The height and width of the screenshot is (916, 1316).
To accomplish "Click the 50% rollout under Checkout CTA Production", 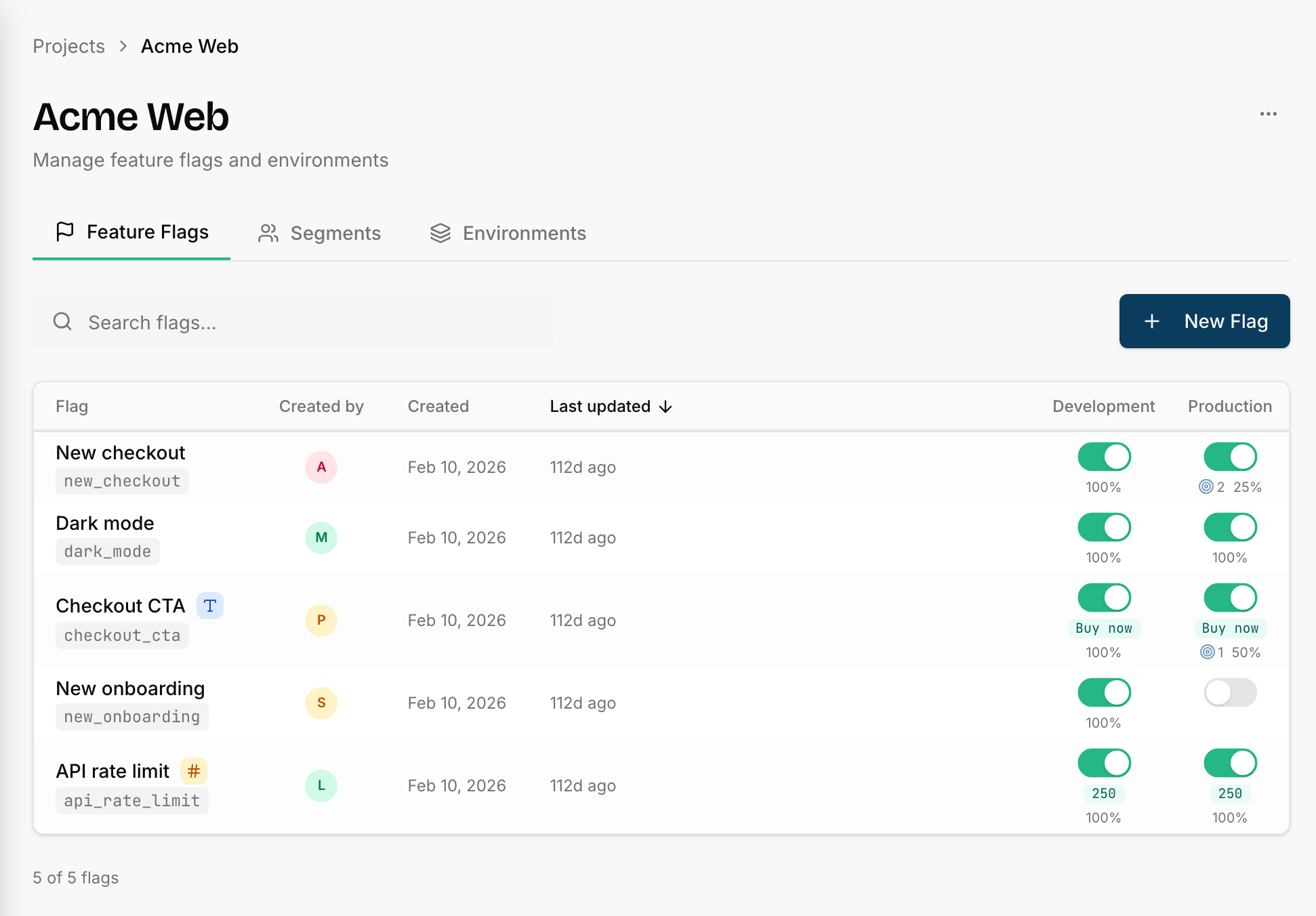I will tap(1246, 652).
